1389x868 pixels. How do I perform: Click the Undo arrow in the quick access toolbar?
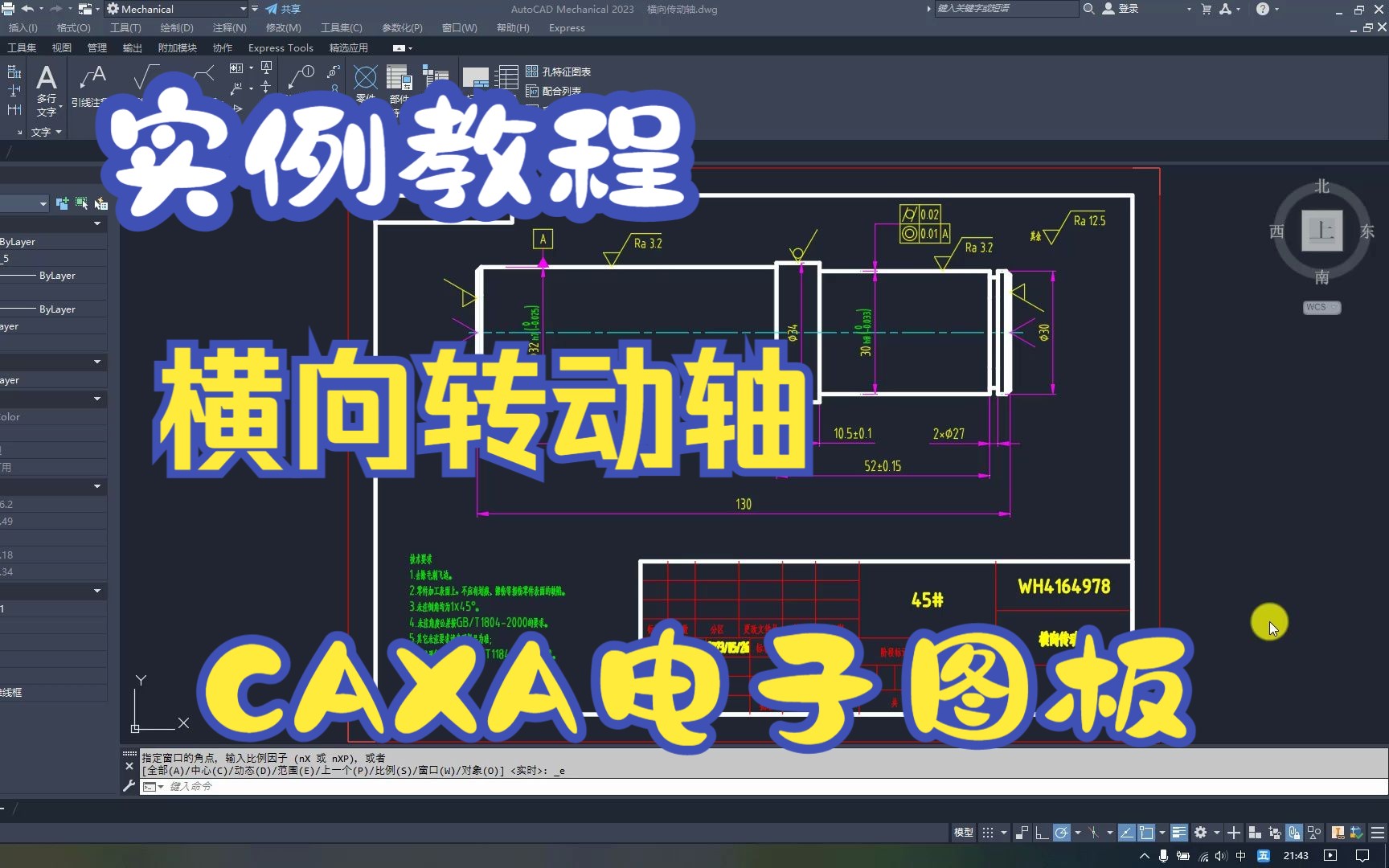[x=27, y=9]
